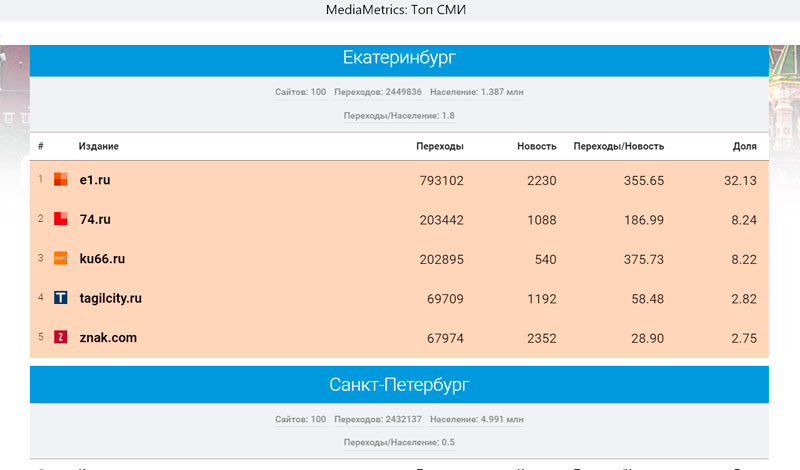
Task: Click the 8.24 share value
Action: [x=744, y=220]
